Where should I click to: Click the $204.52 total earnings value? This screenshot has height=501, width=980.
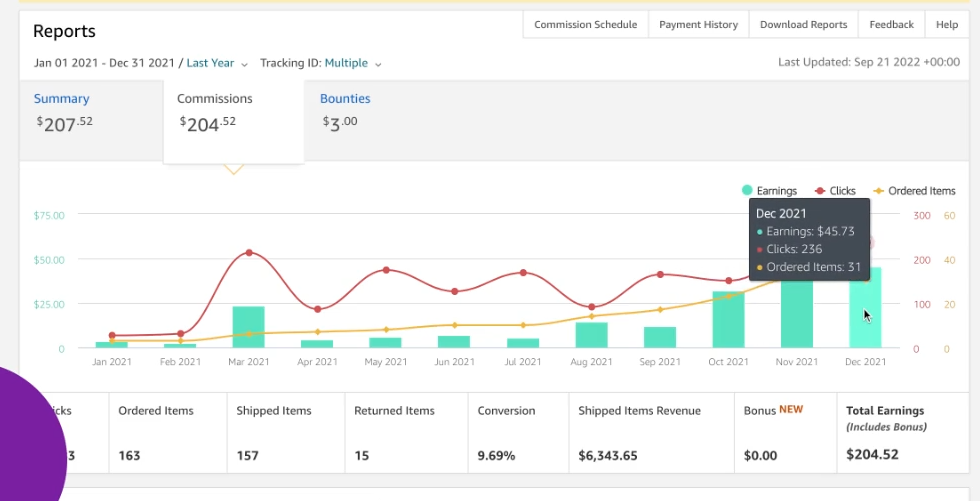(x=872, y=454)
